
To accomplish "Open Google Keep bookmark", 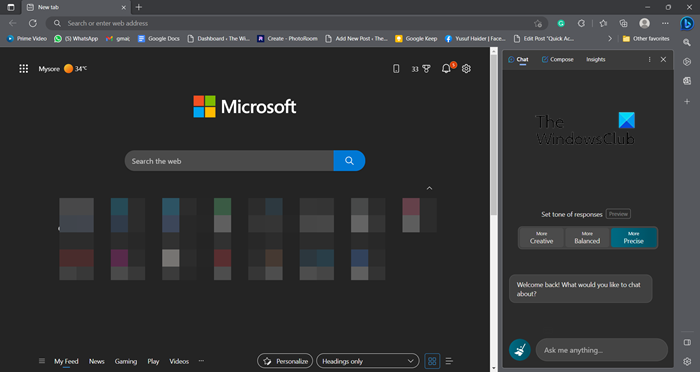I will pos(416,39).
